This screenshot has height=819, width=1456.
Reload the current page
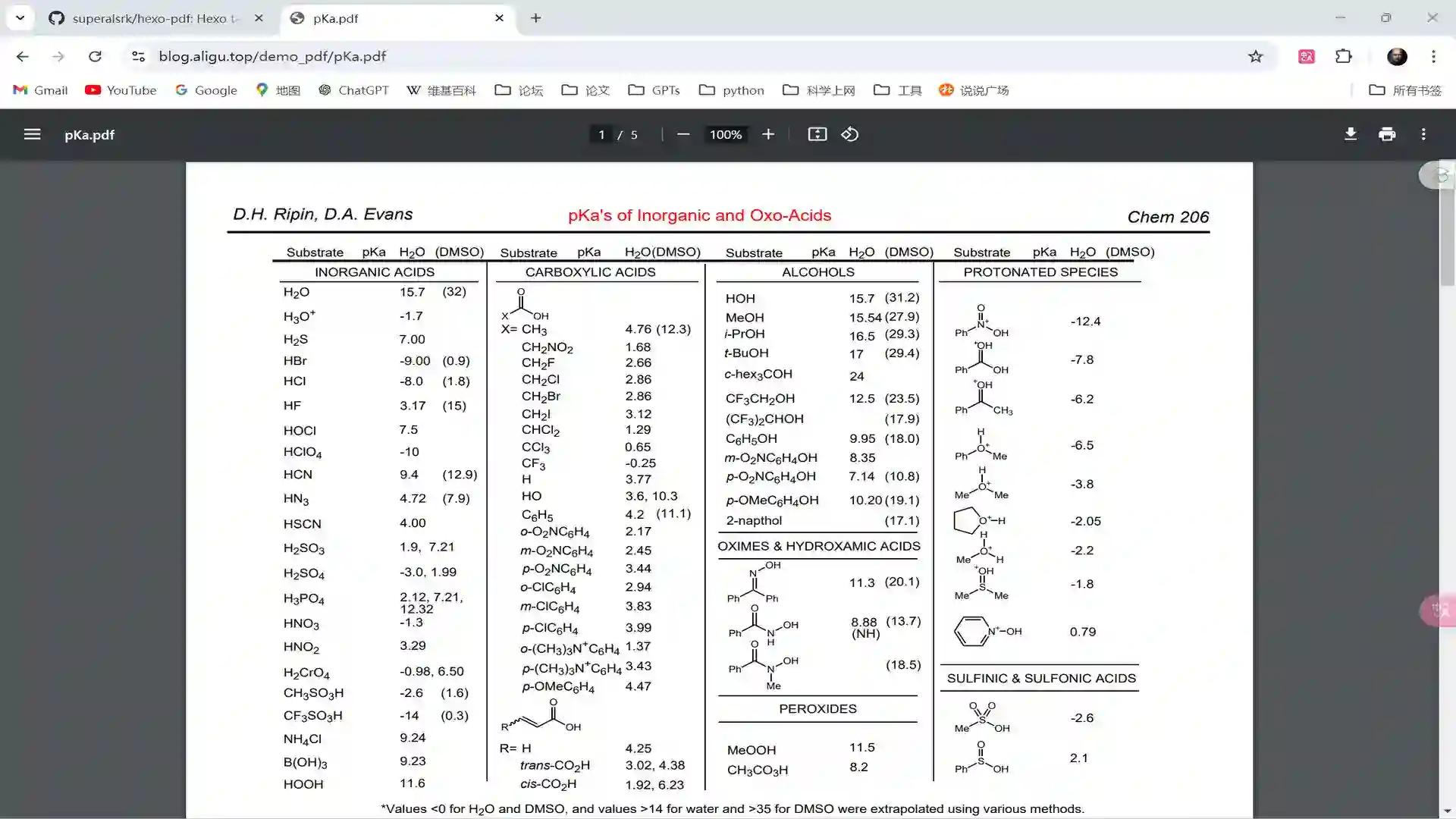coord(95,56)
